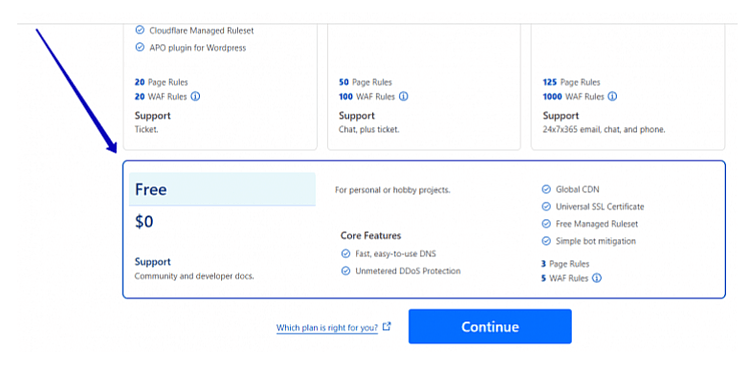This screenshot has width=751, height=392.
Task: Click 'Simple bot mitigation' feature text
Action: tap(596, 241)
